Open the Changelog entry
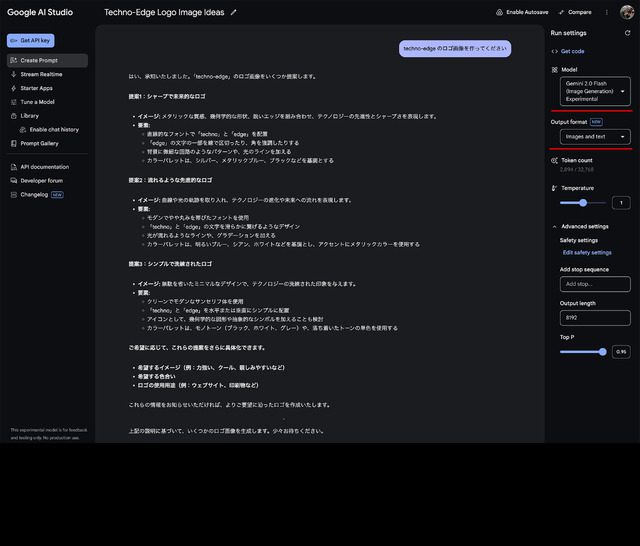 (x=34, y=195)
